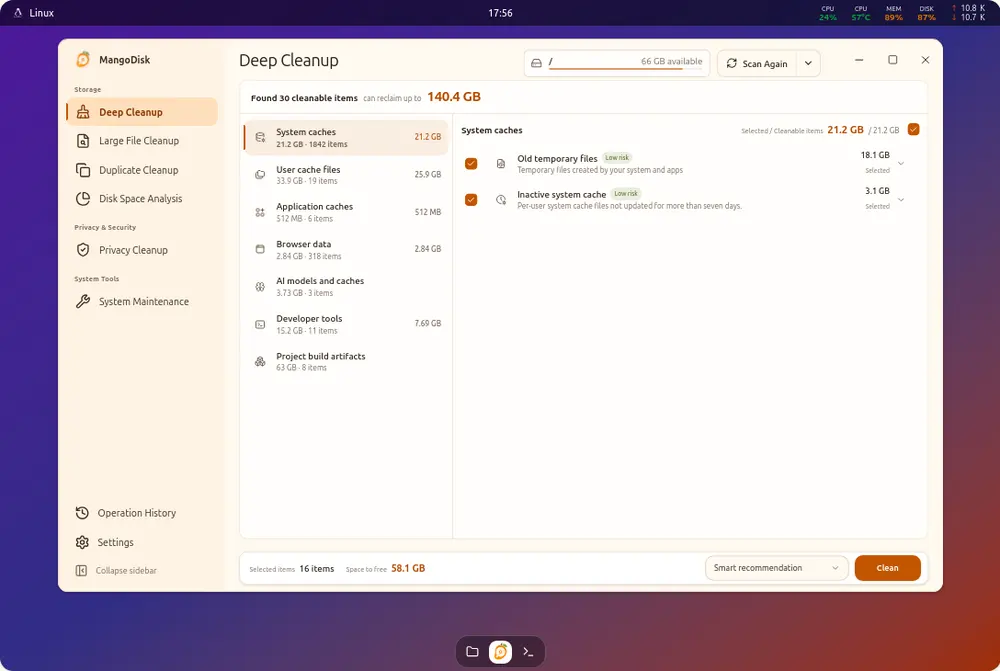
Task: Open the file manager in the dock
Action: [473, 652]
